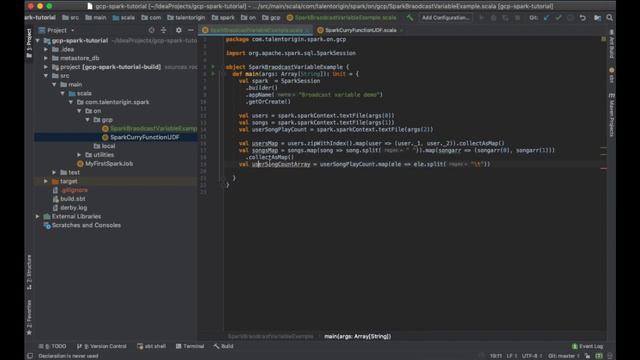Expand the .idea folder
Image resolution: width=640 pixels, height=360 pixels.
pyautogui.click(x=46, y=49)
